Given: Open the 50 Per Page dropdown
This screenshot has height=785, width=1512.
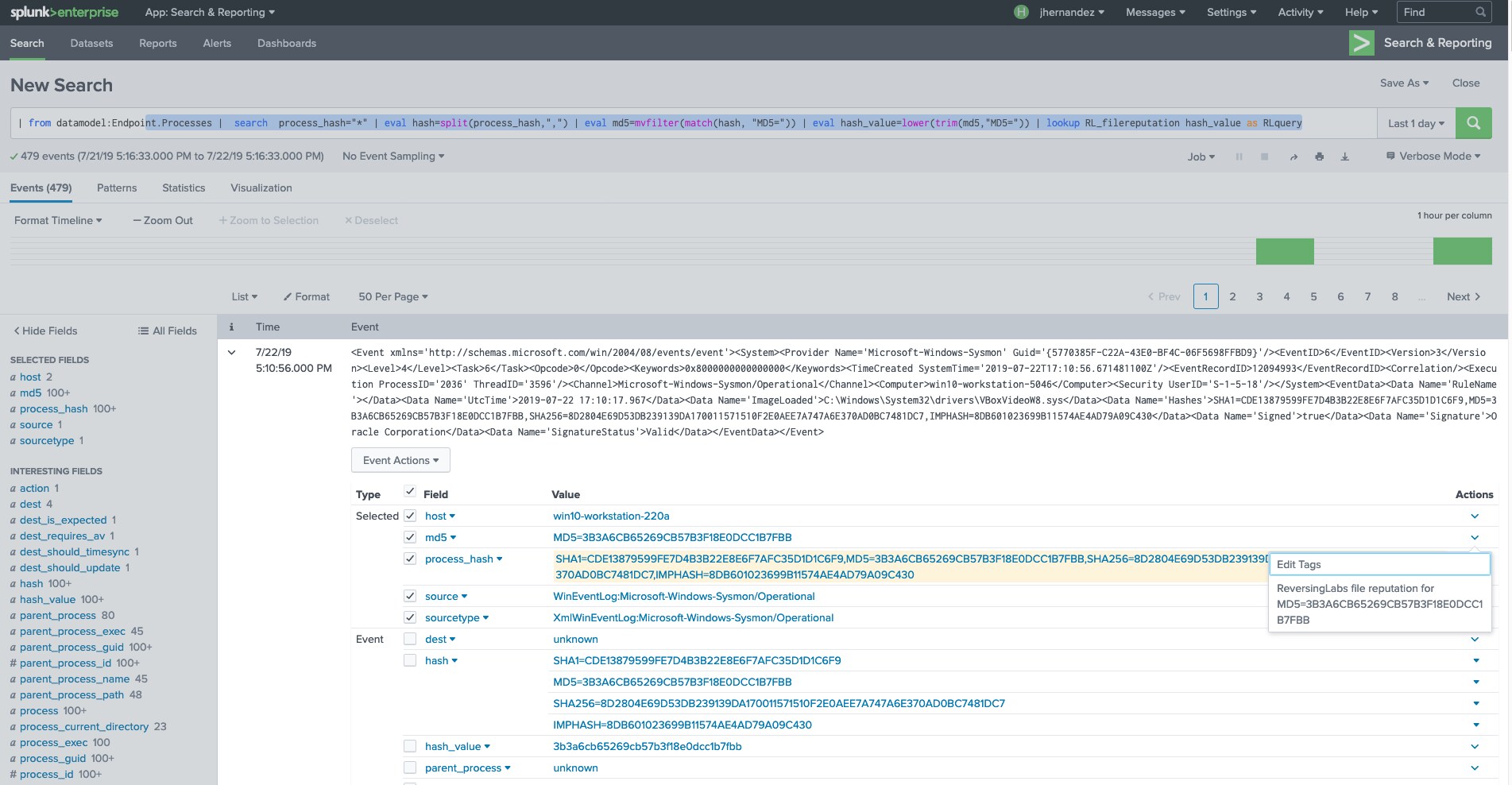Looking at the screenshot, I should click(393, 296).
